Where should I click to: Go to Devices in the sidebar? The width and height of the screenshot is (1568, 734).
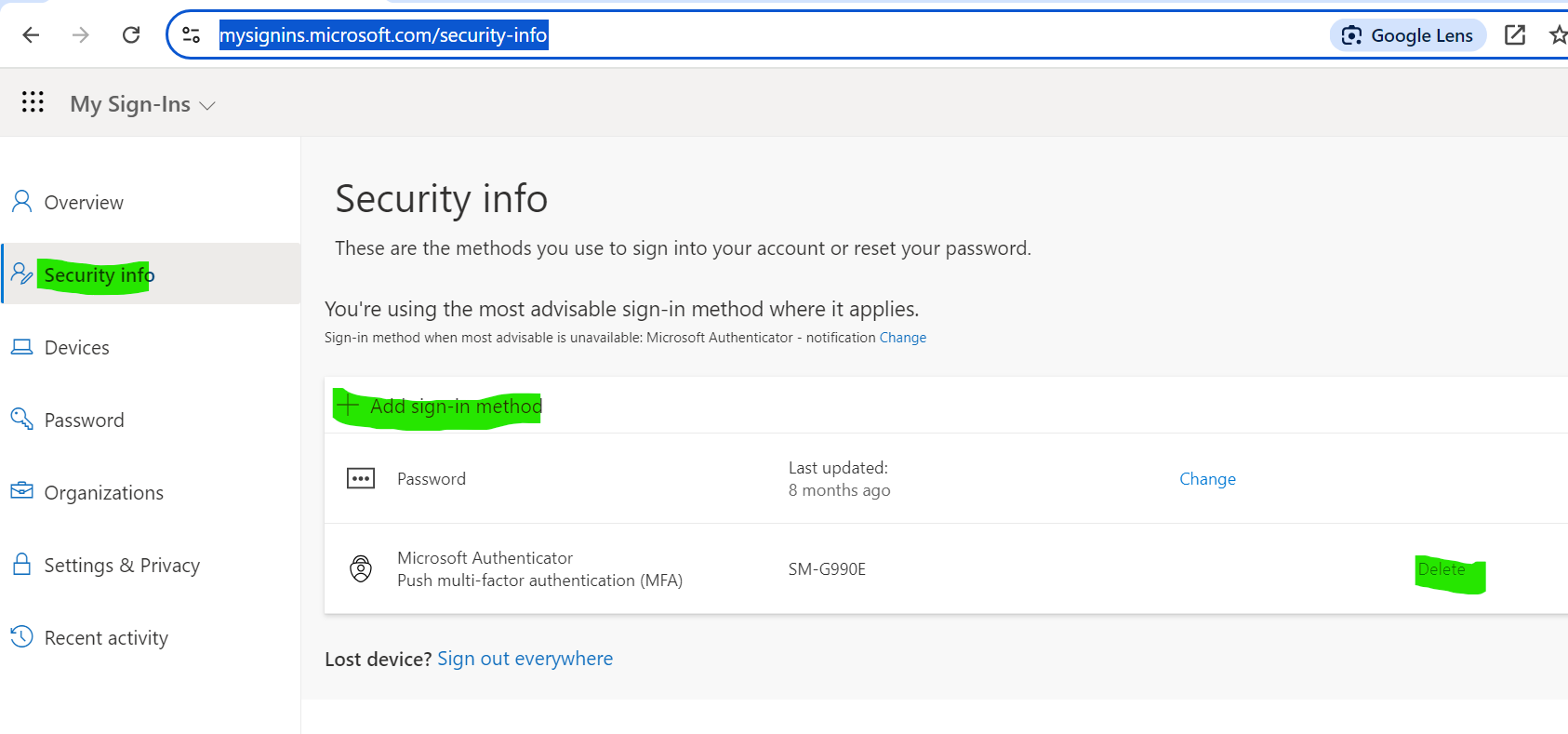pos(77,348)
